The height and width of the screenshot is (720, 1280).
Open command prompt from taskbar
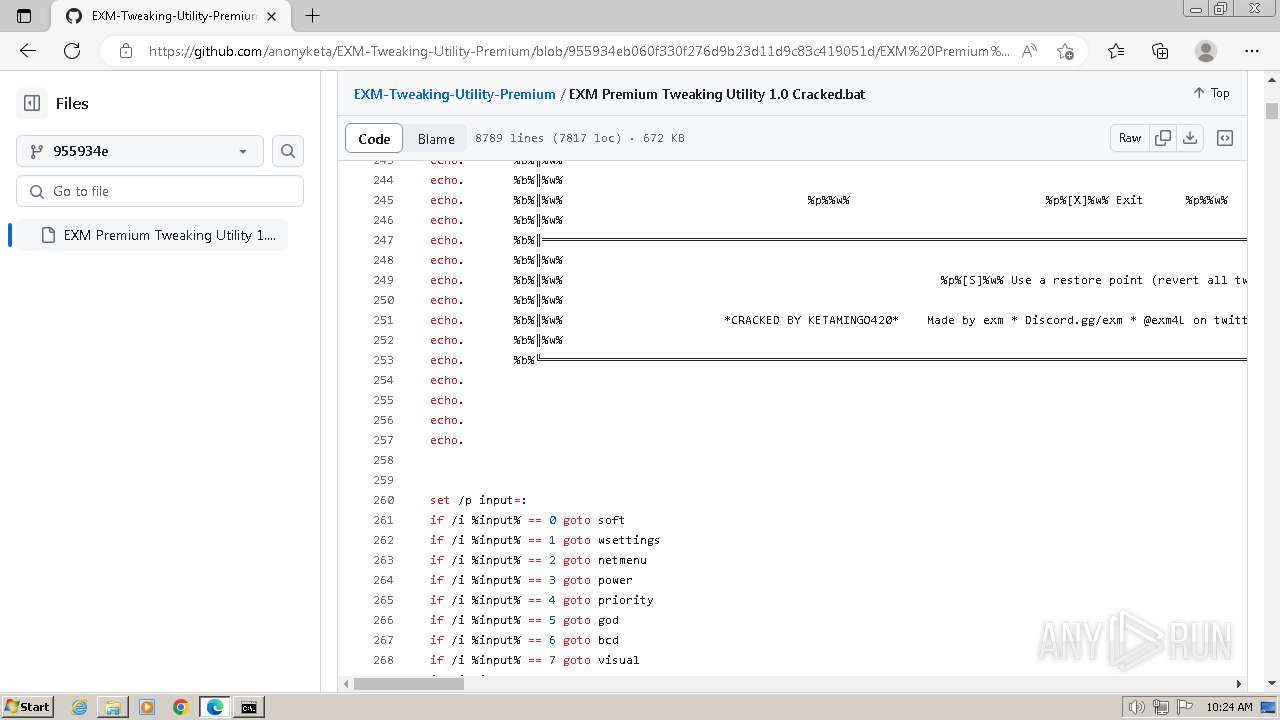pos(248,707)
